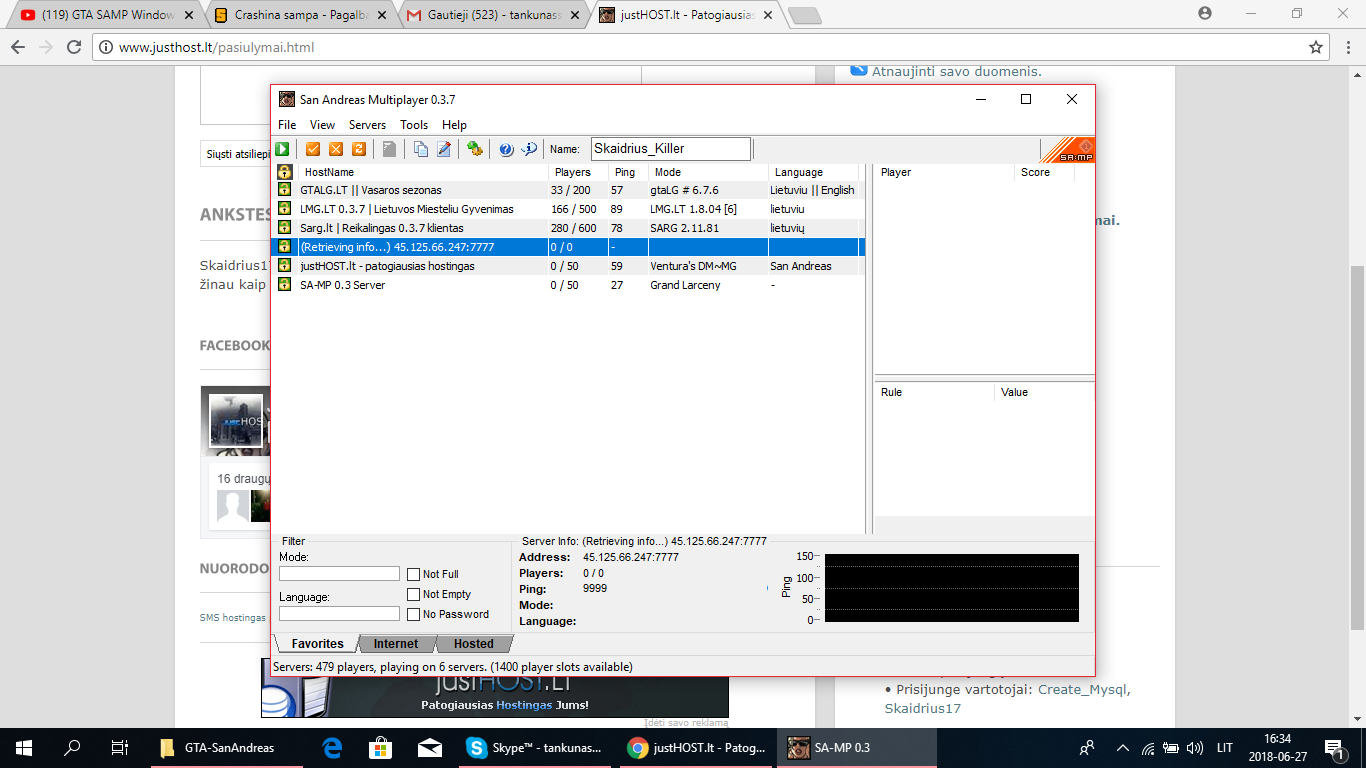Open the Chrome profile icon
This screenshot has width=1366, height=768.
point(1205,13)
